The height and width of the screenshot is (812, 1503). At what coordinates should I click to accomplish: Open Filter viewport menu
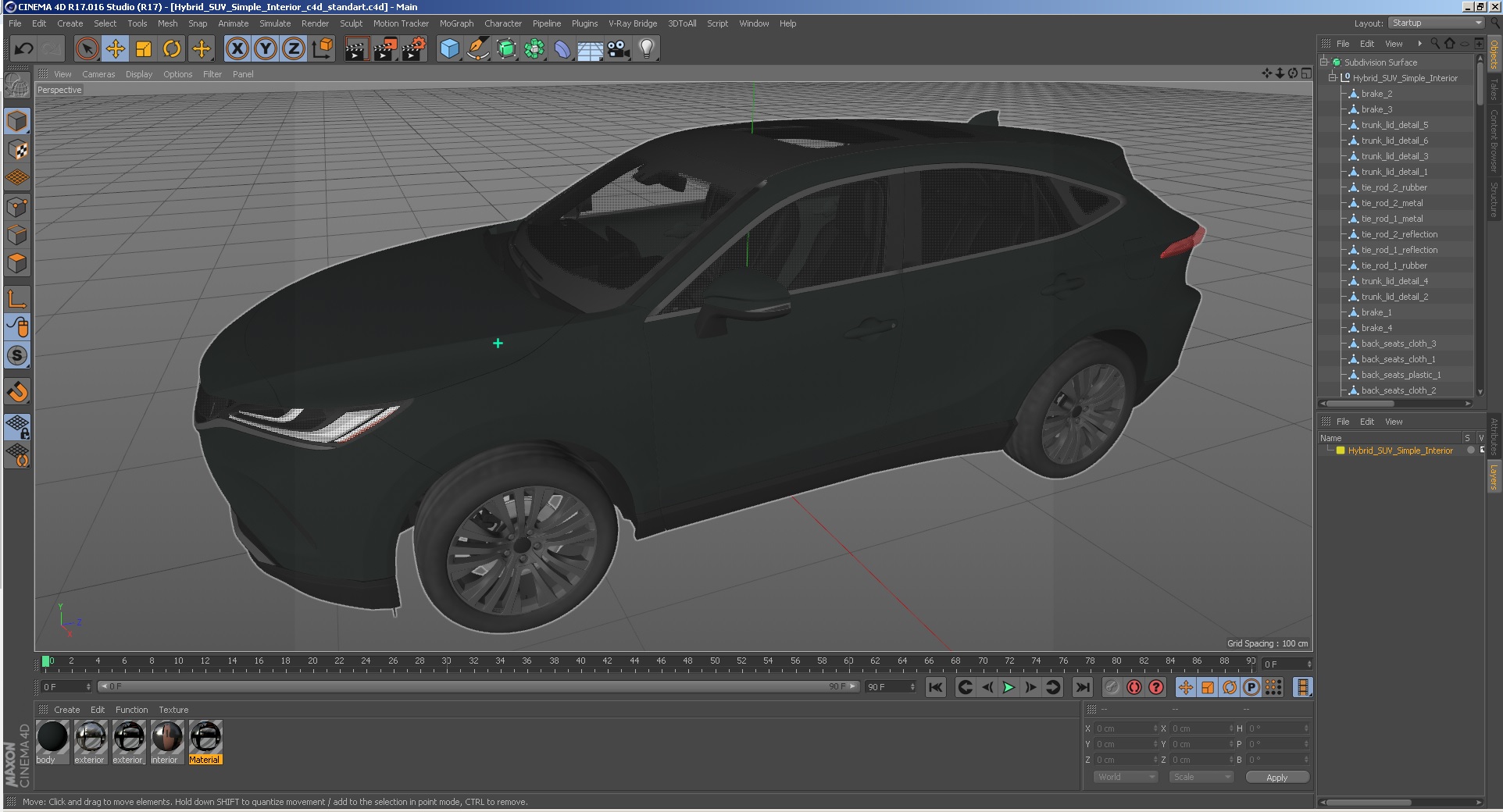tap(212, 74)
